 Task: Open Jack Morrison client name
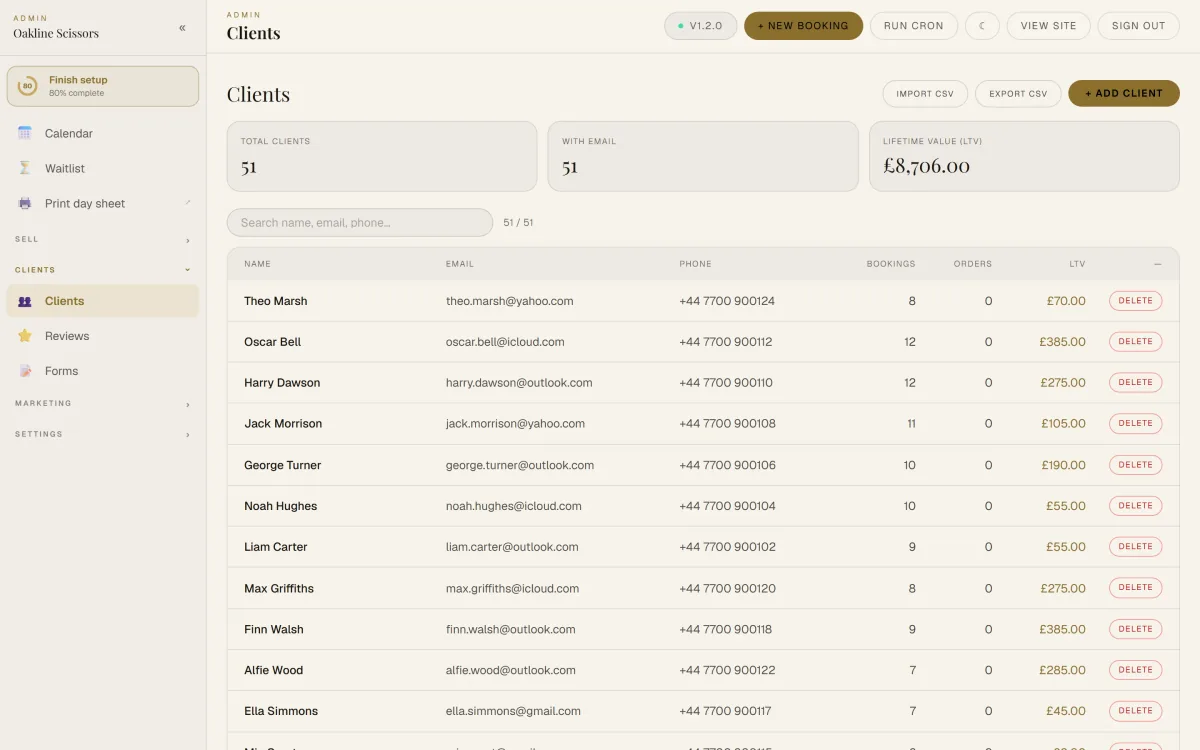pos(283,424)
